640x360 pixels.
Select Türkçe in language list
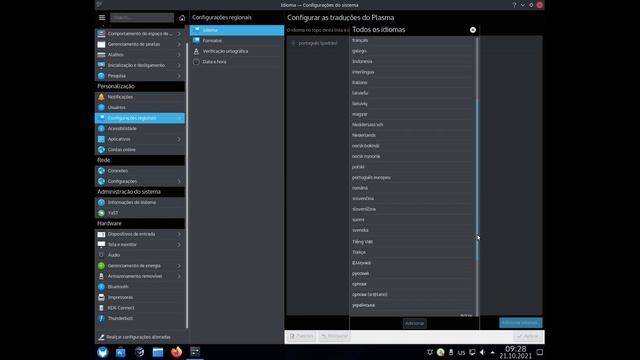tap(412, 252)
